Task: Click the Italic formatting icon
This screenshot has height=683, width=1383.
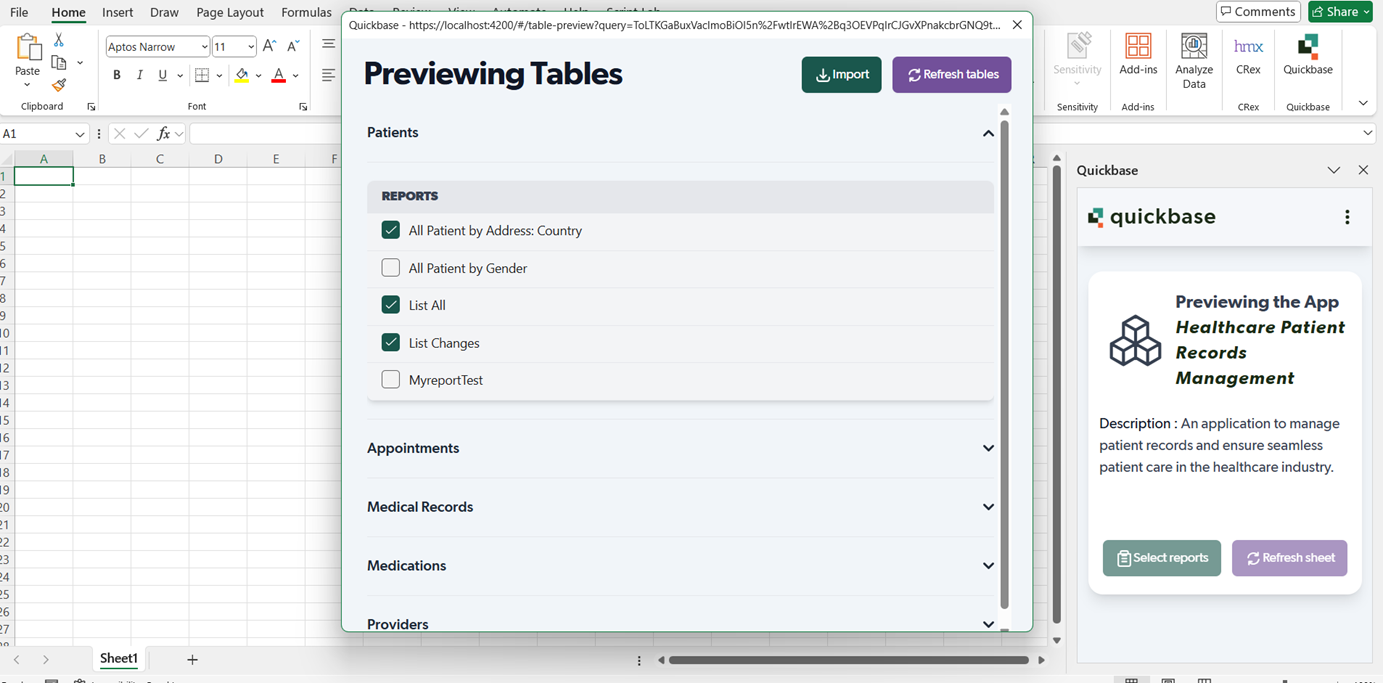Action: click(x=139, y=74)
